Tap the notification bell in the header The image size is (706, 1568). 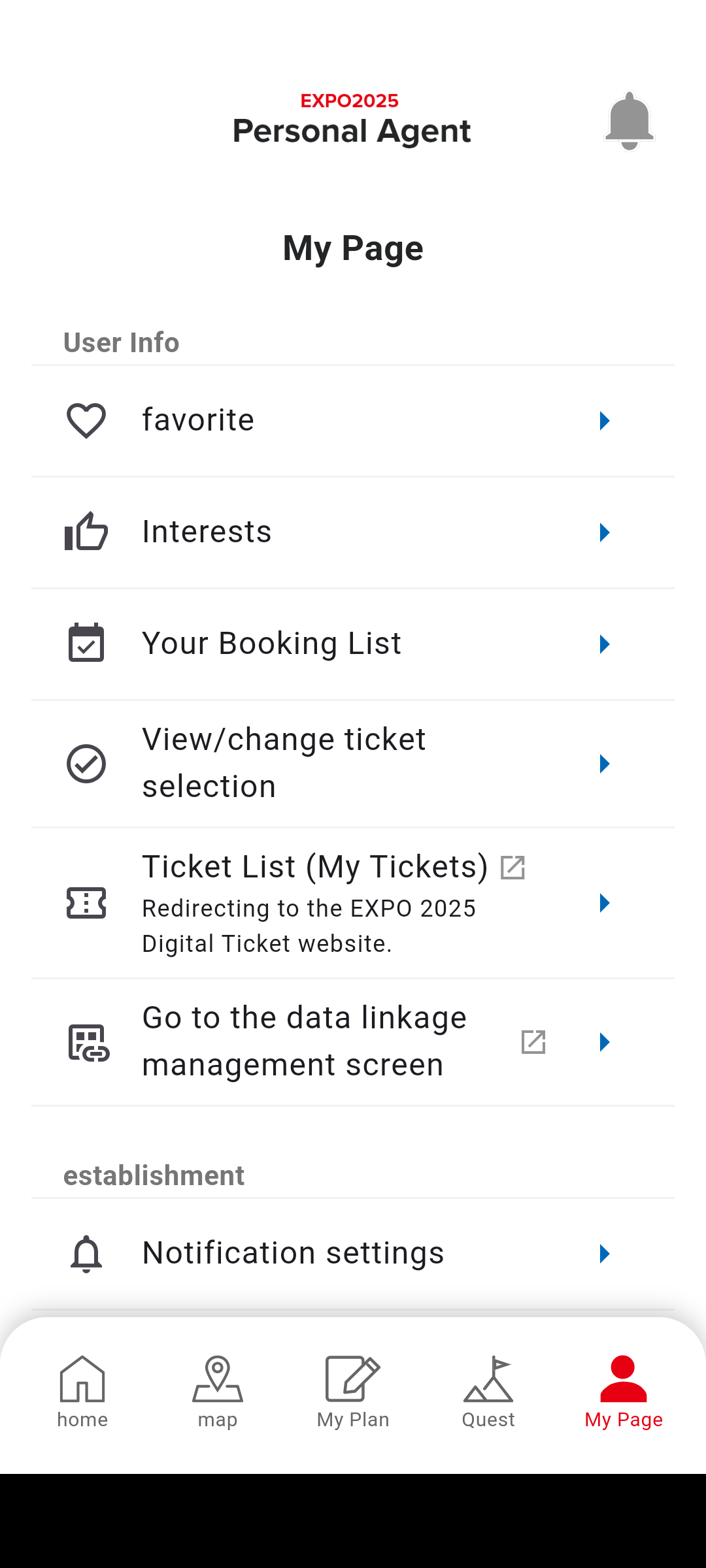(x=629, y=122)
